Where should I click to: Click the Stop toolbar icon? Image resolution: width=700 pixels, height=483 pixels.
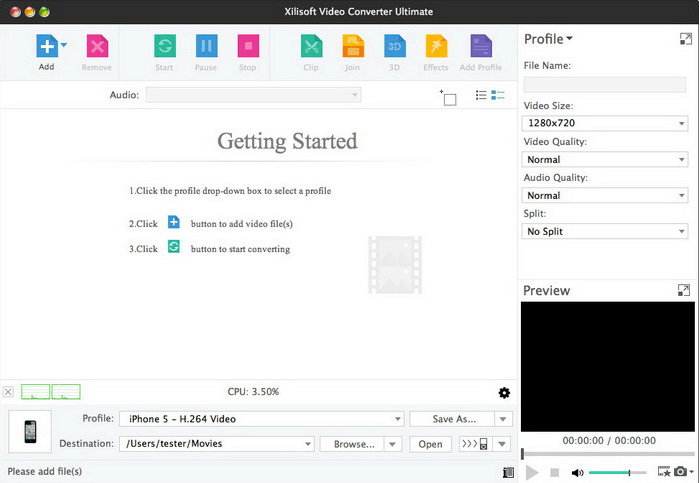click(248, 46)
